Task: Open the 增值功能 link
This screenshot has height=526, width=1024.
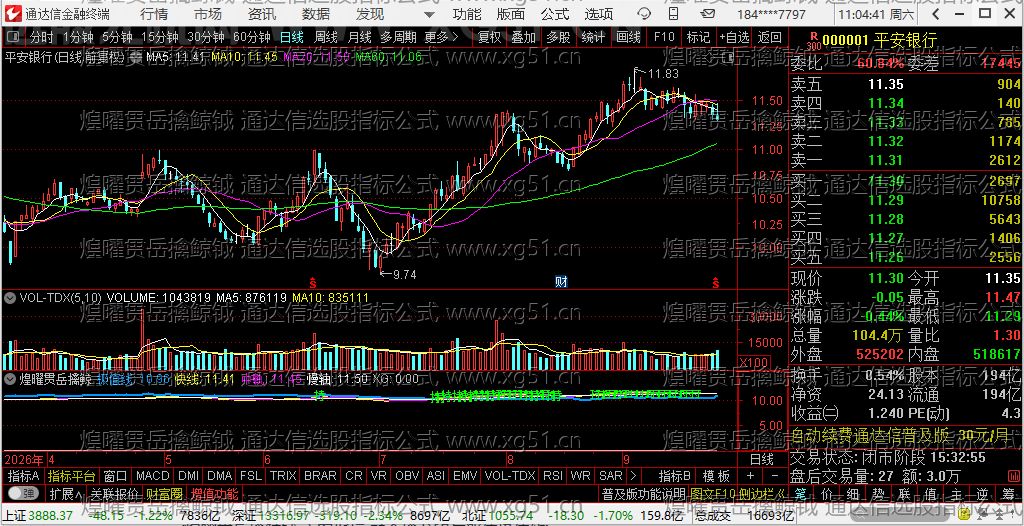Action: (x=214, y=493)
